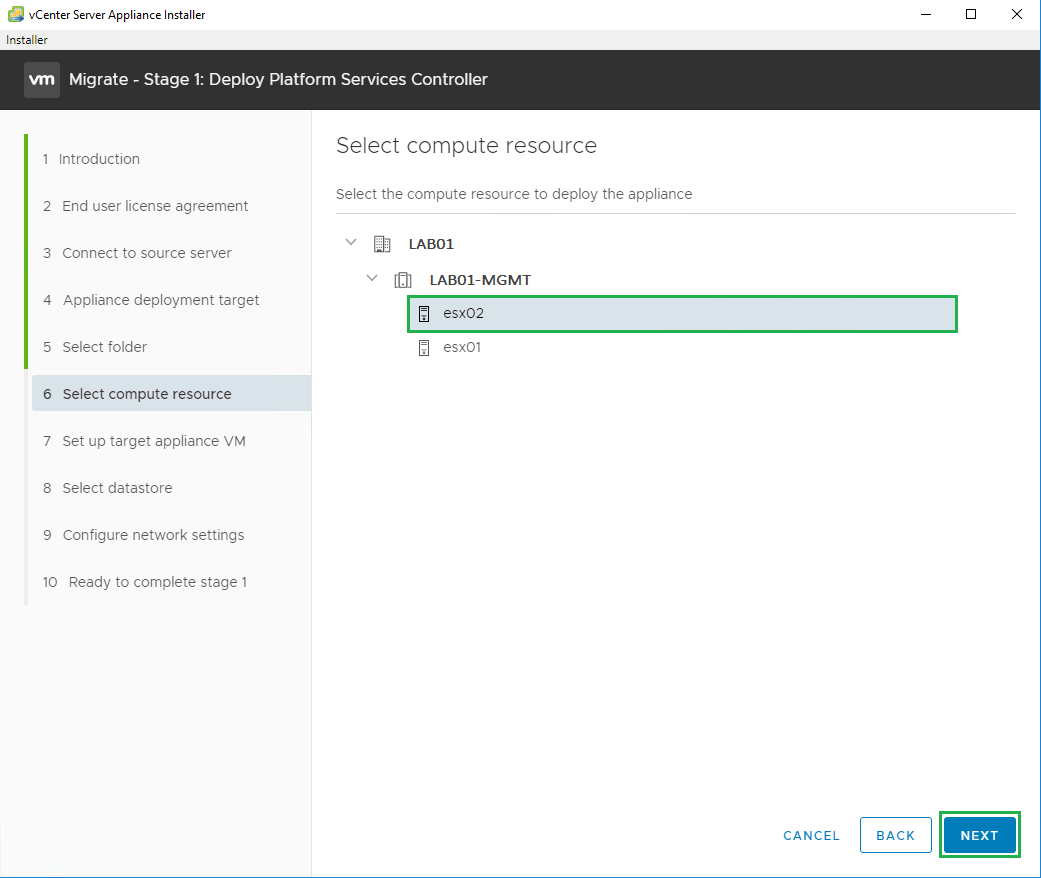Image resolution: width=1041 pixels, height=878 pixels.
Task: Return to Connect to source server step
Action: pos(146,253)
